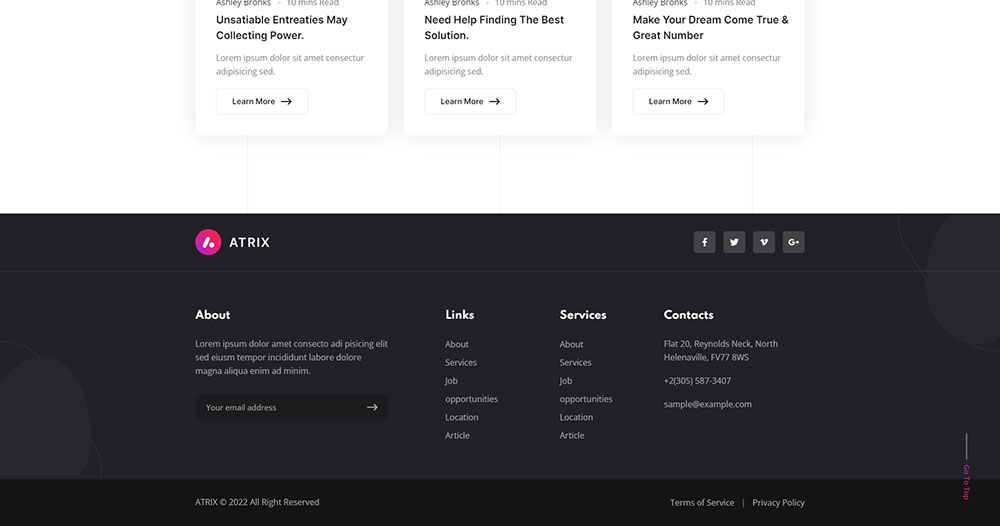
Task: Open the Google Plus icon
Action: 794,242
